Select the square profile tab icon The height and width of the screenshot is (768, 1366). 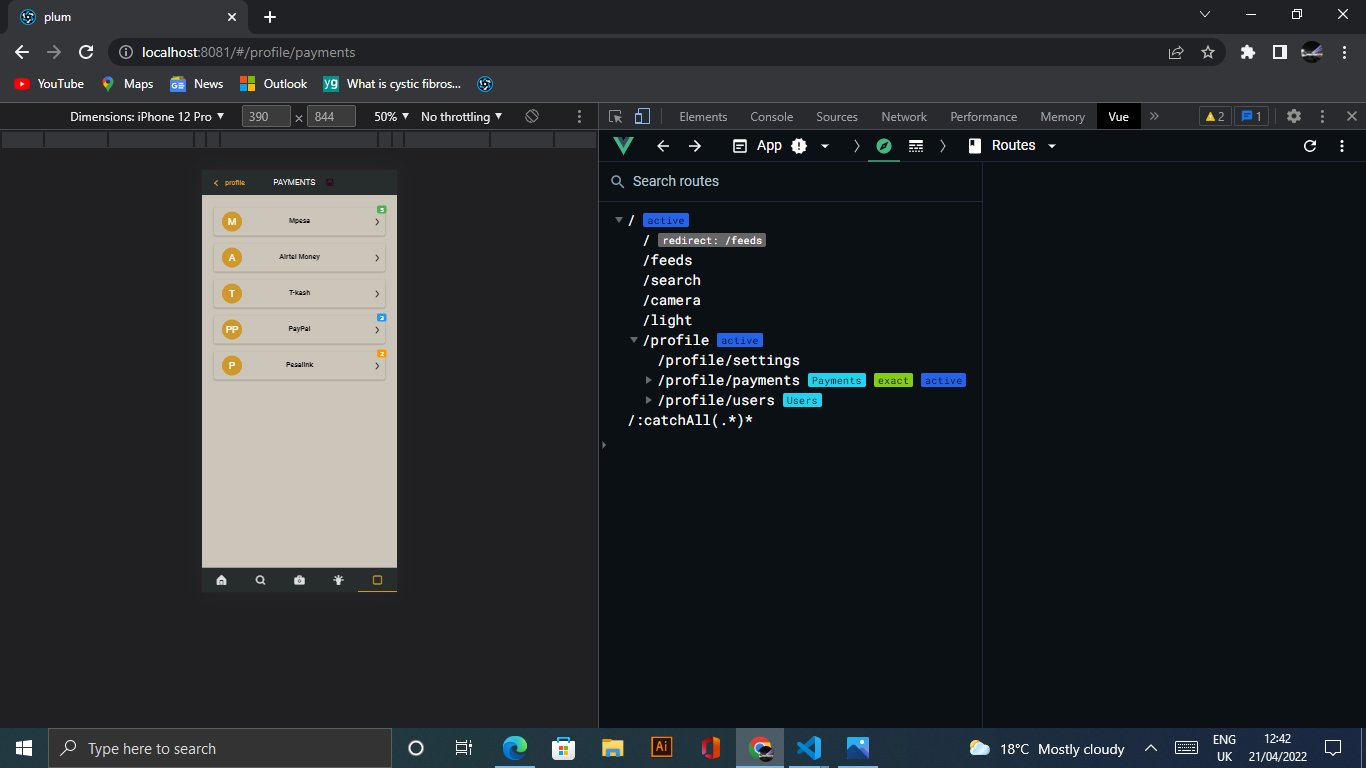pyautogui.click(x=377, y=580)
